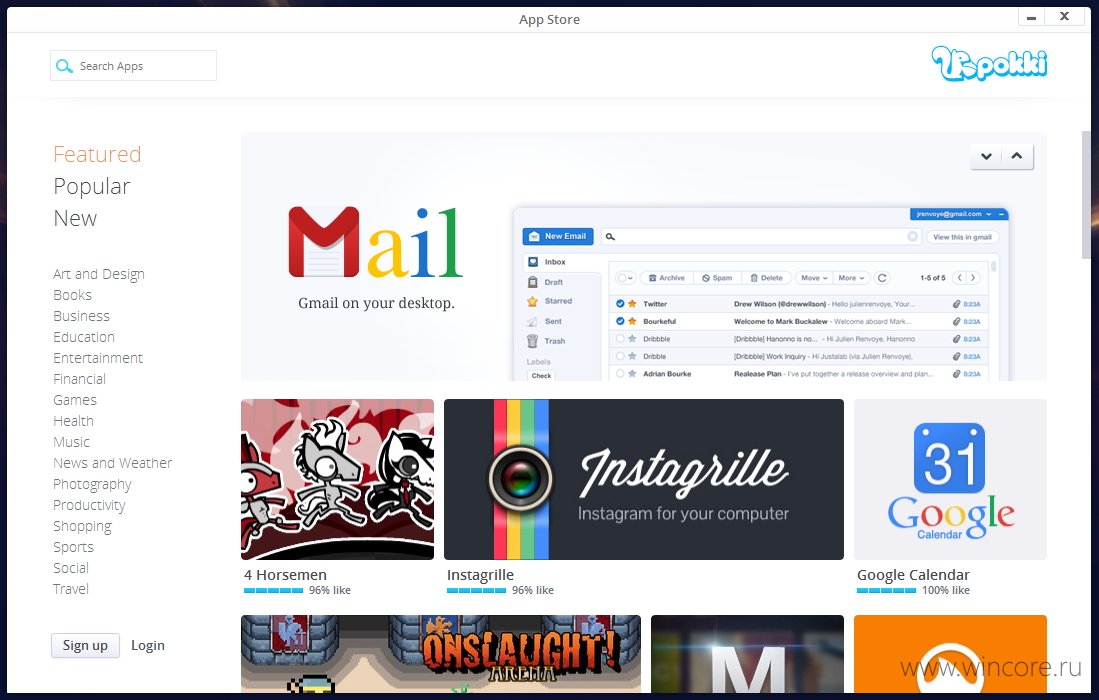Click New Email in Gmail preview

tap(558, 236)
